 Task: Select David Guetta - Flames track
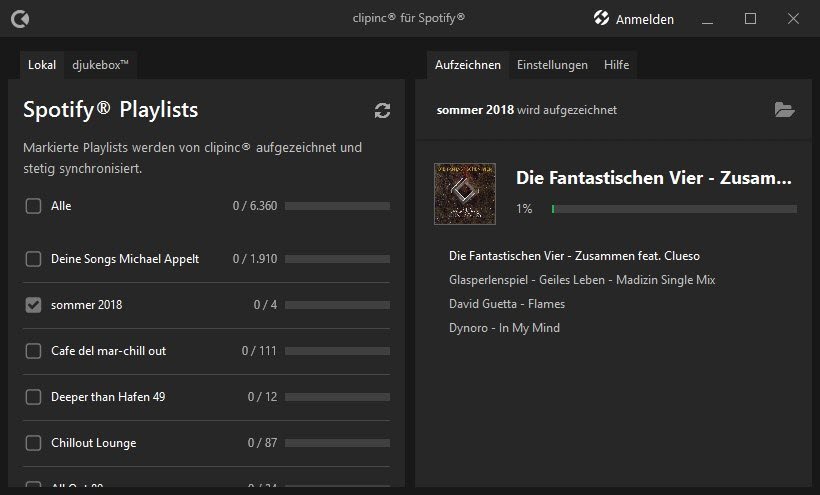(507, 304)
